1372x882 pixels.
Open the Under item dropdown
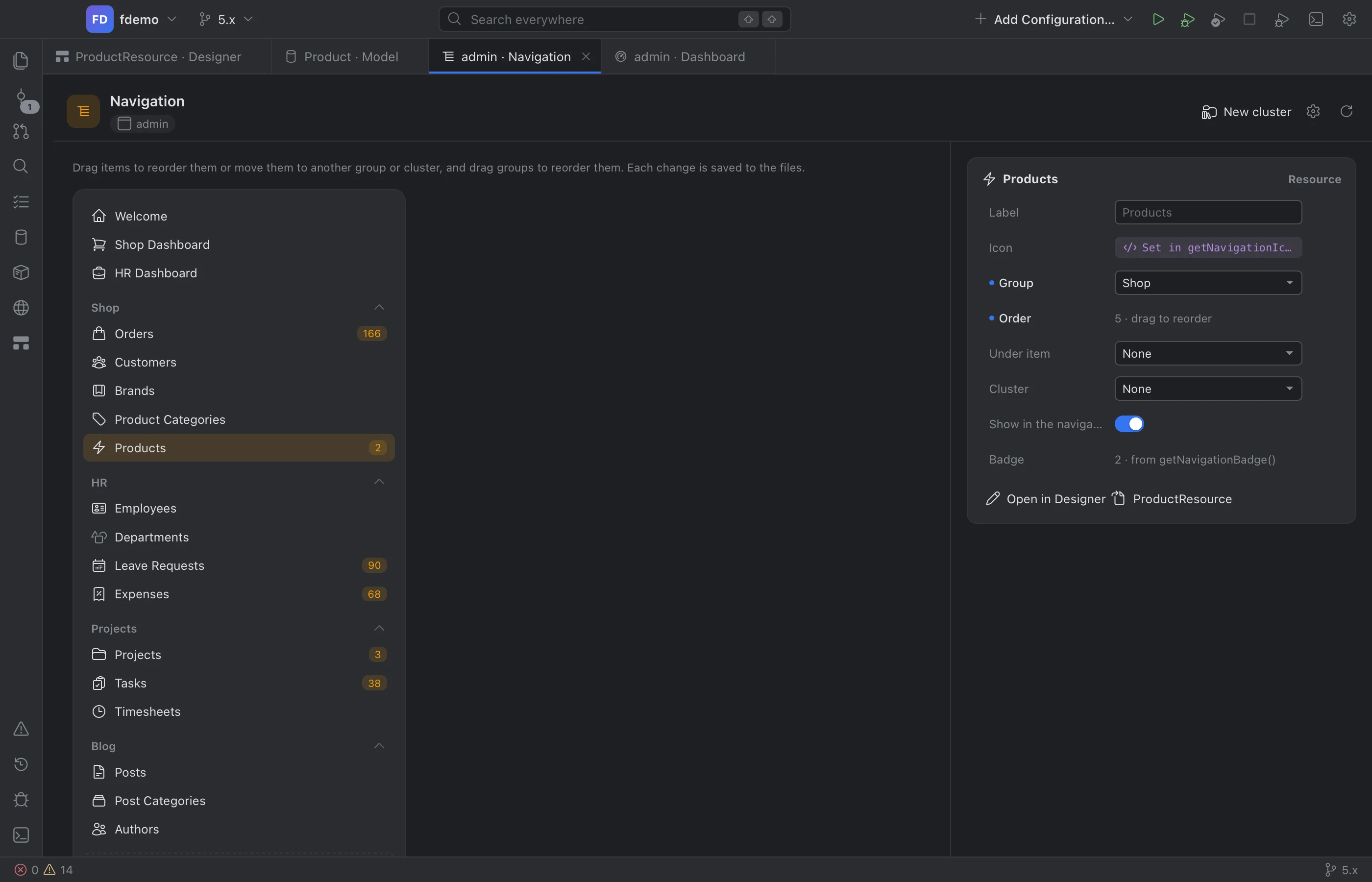point(1208,353)
